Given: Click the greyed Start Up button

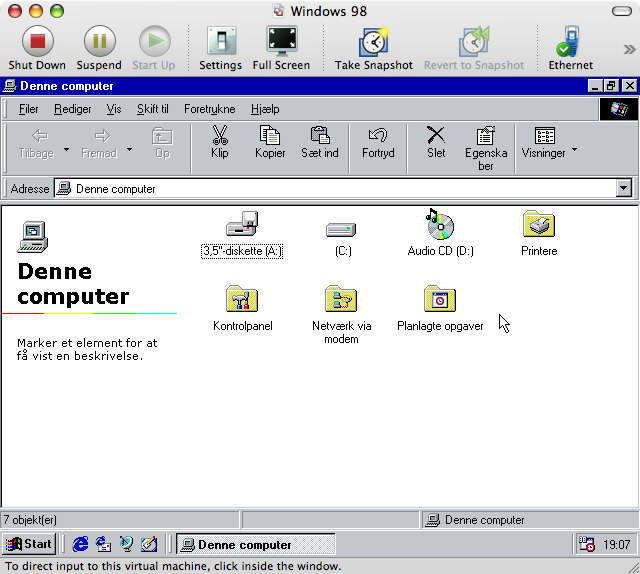Looking at the screenshot, I should [x=154, y=48].
